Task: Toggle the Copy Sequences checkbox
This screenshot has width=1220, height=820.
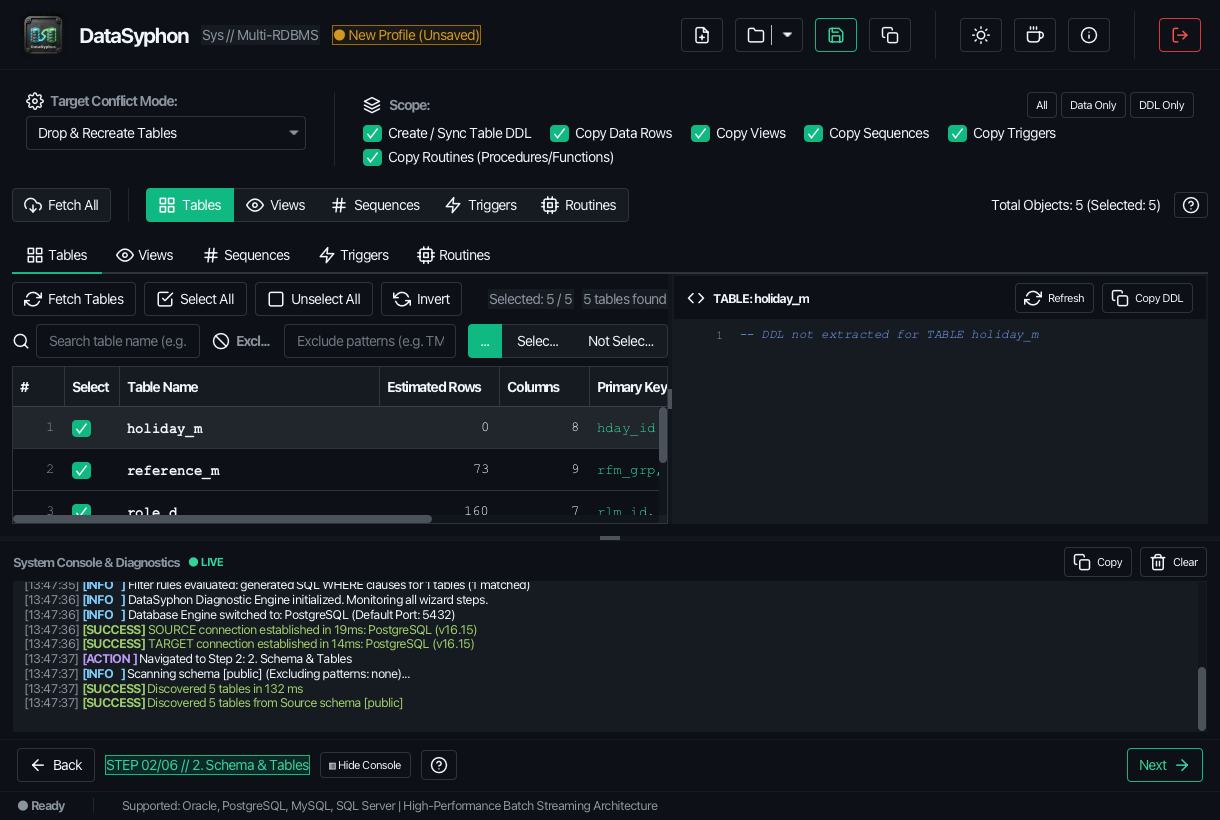Action: [x=813, y=133]
